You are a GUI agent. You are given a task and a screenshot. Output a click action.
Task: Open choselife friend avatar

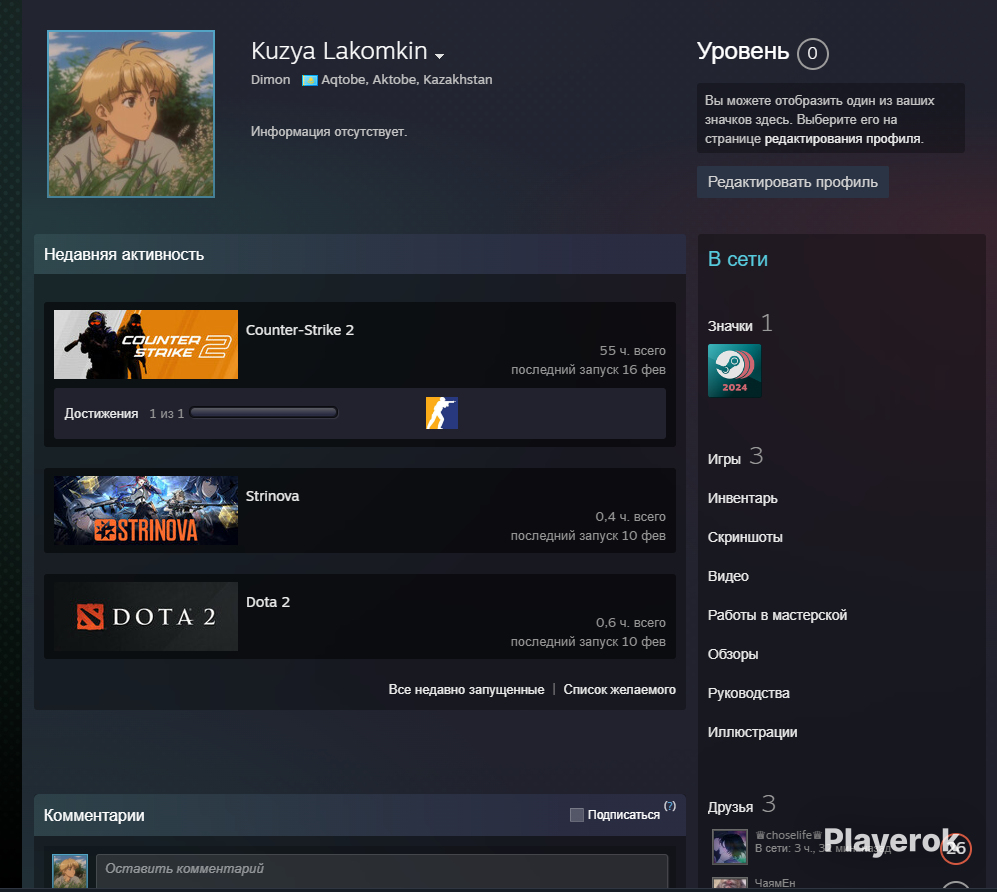pos(730,846)
